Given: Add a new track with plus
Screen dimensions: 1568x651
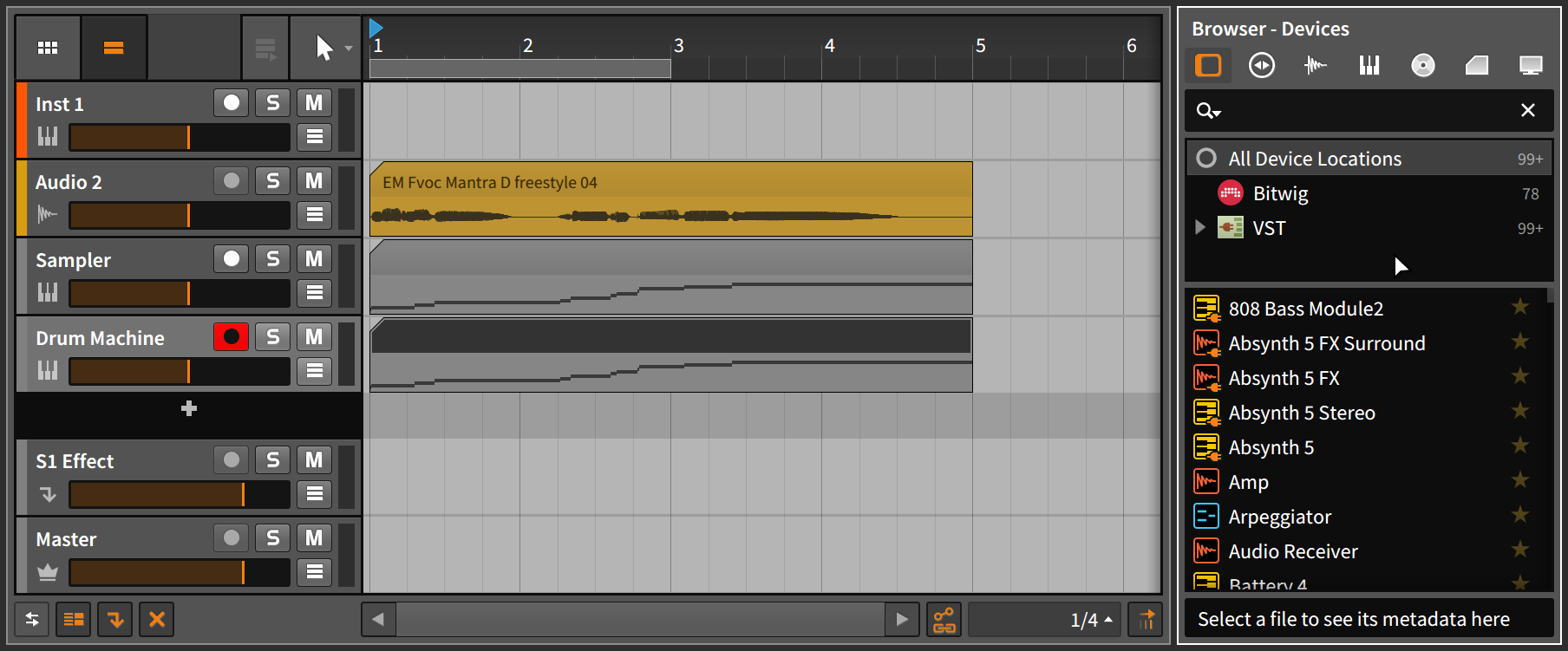Looking at the screenshot, I should [189, 408].
